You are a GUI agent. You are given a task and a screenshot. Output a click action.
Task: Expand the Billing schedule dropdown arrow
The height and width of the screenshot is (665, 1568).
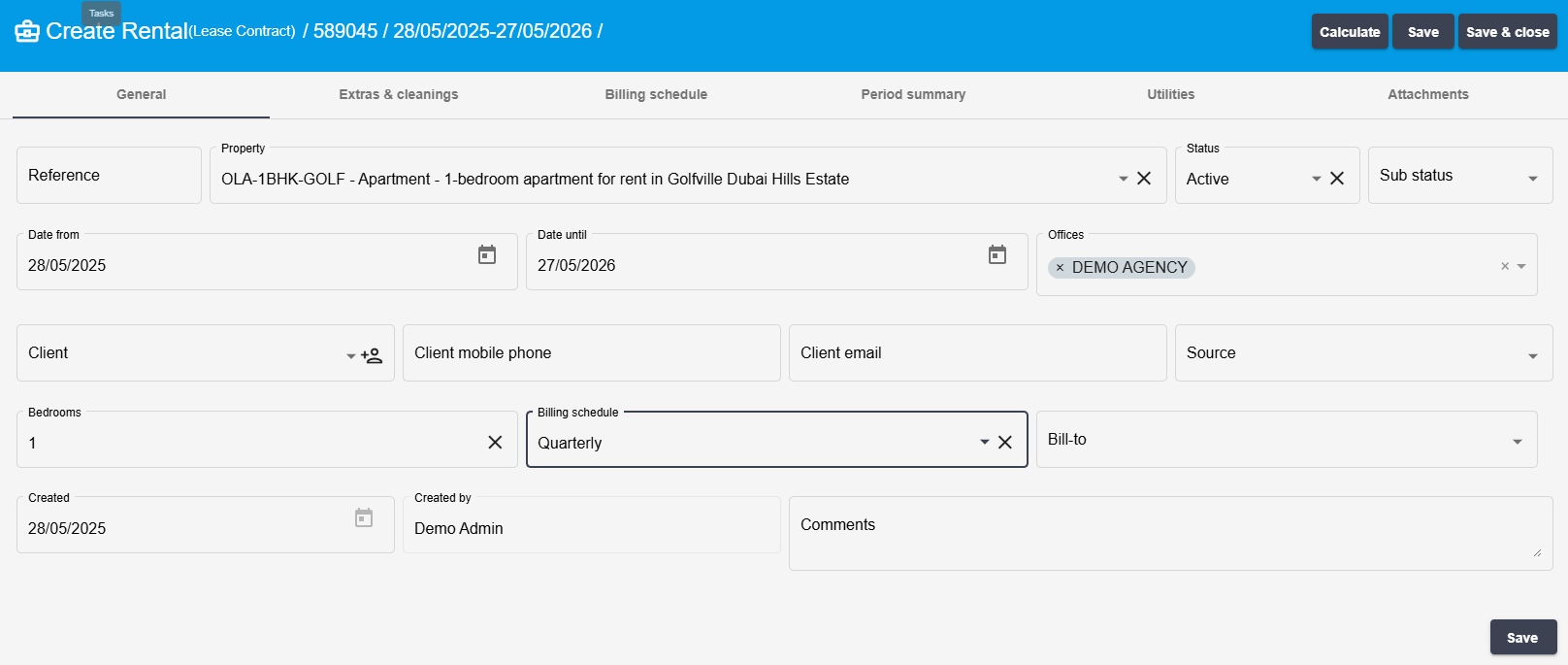985,443
